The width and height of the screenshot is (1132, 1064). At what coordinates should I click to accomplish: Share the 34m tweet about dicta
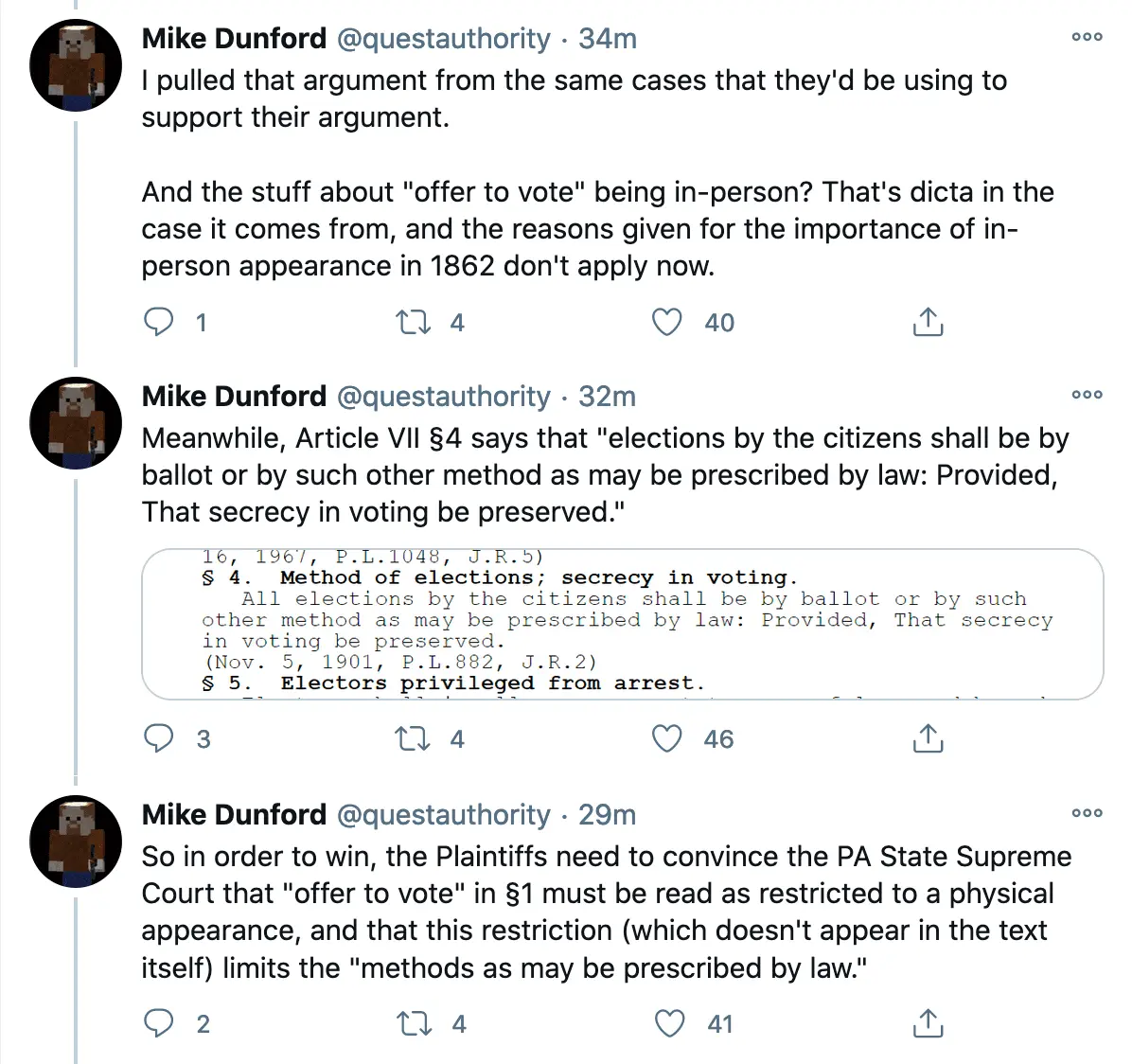tap(928, 323)
